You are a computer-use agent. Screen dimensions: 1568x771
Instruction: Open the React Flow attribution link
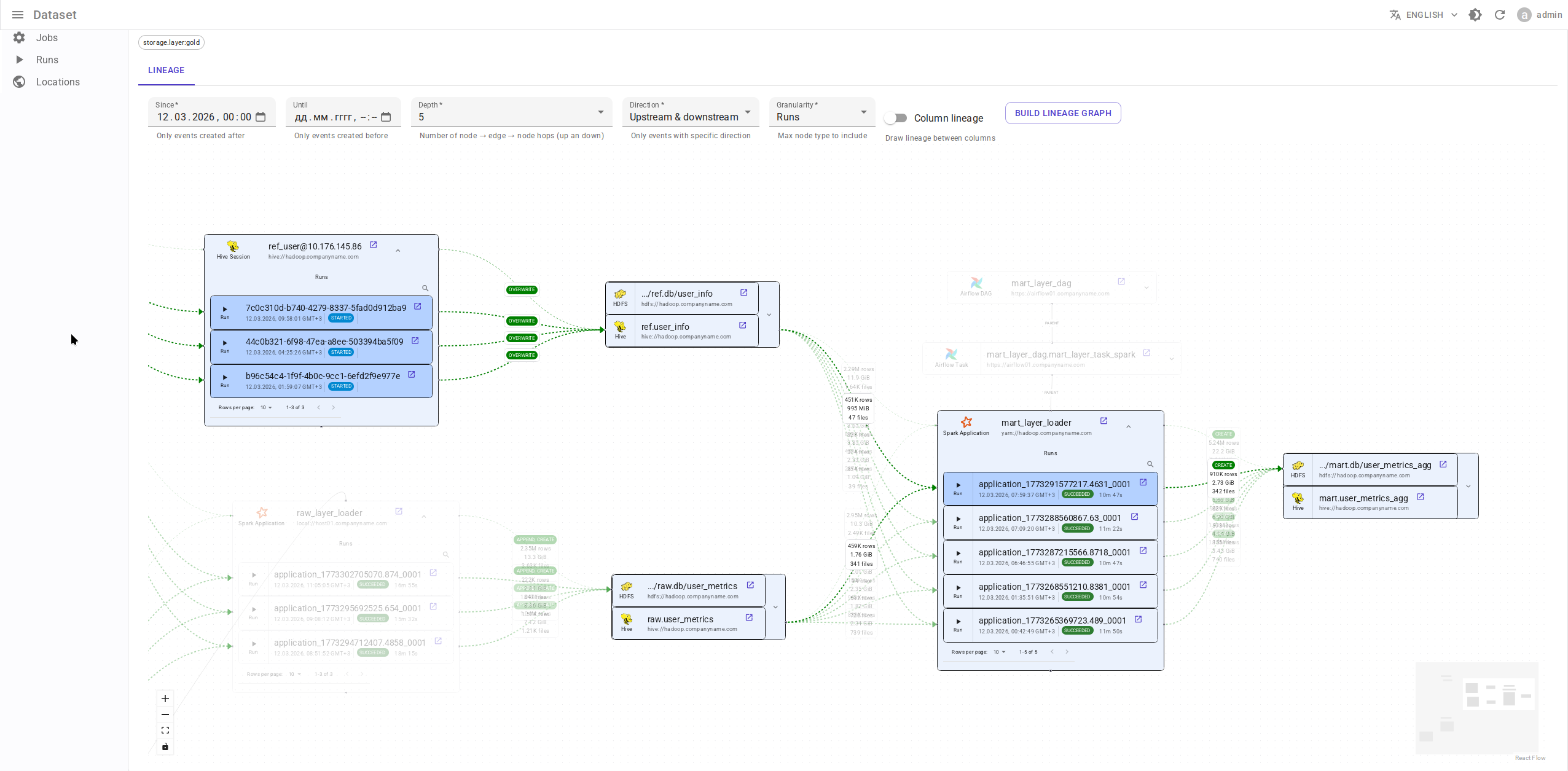point(1530,757)
